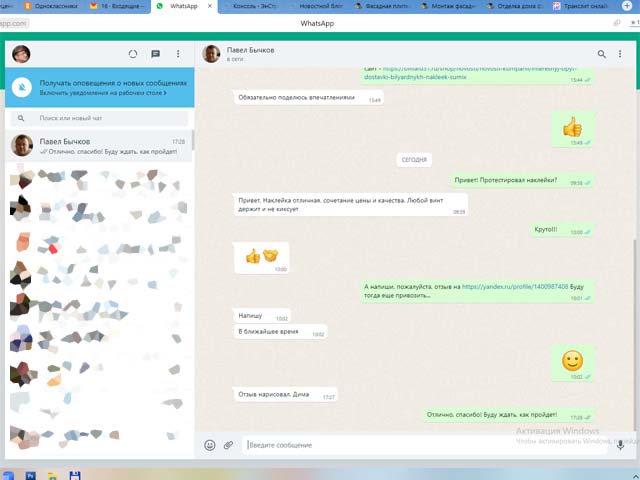The image size is (640, 480).
Task: Select message 'В ближайшее время'
Action: (x=280, y=332)
